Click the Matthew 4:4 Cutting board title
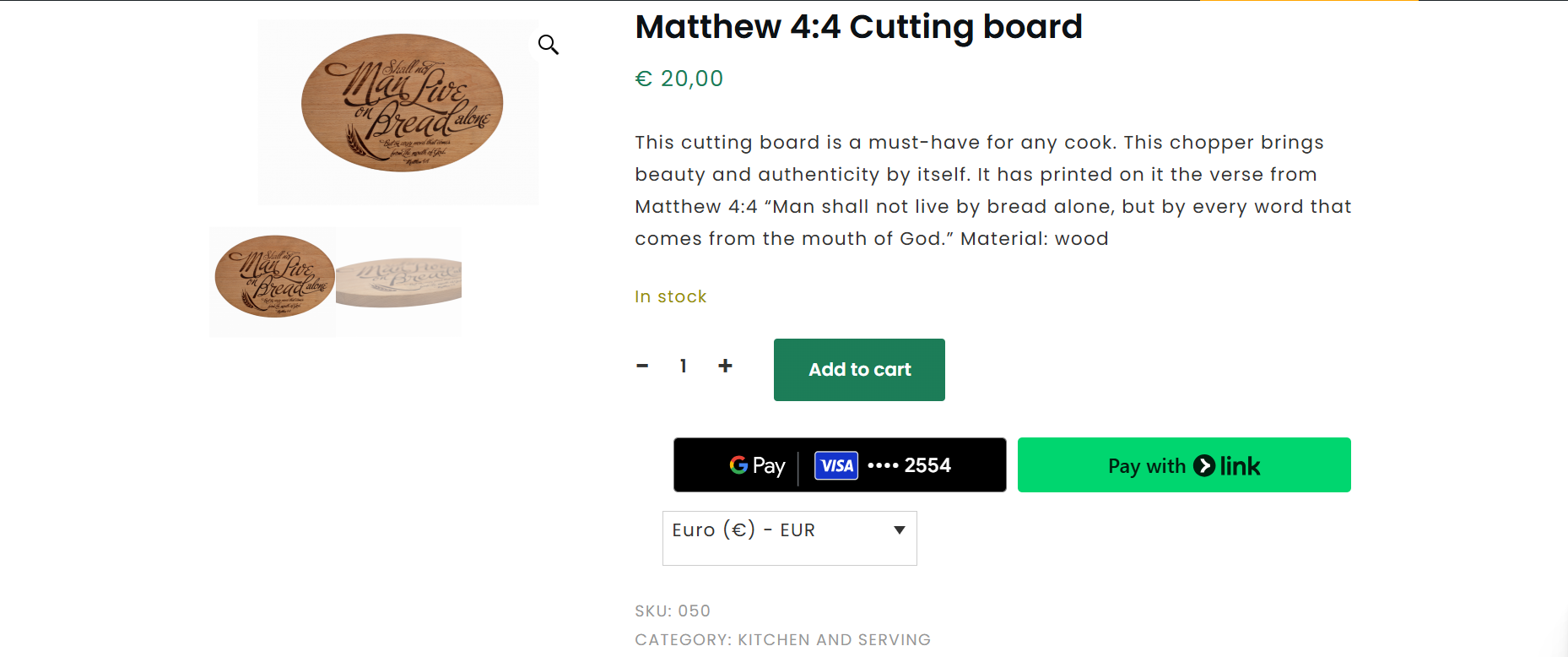 (x=858, y=27)
